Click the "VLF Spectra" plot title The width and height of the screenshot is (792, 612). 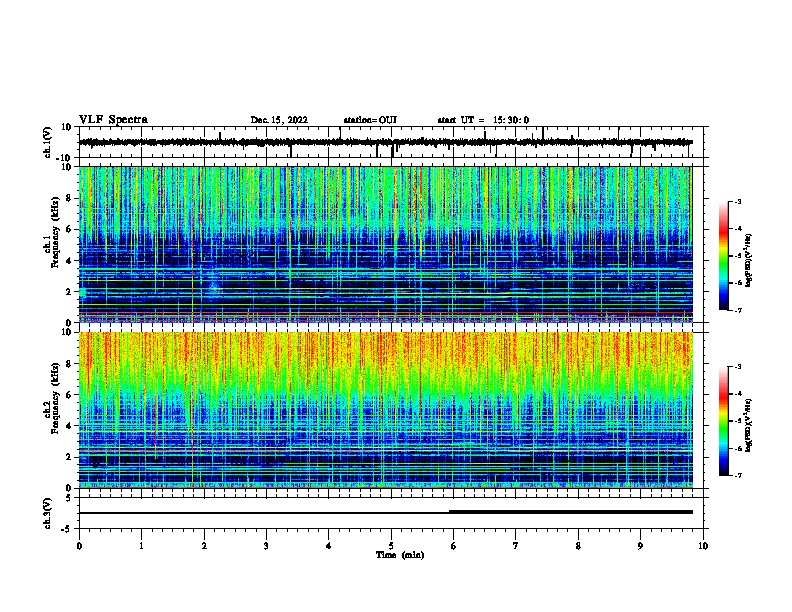click(113, 120)
